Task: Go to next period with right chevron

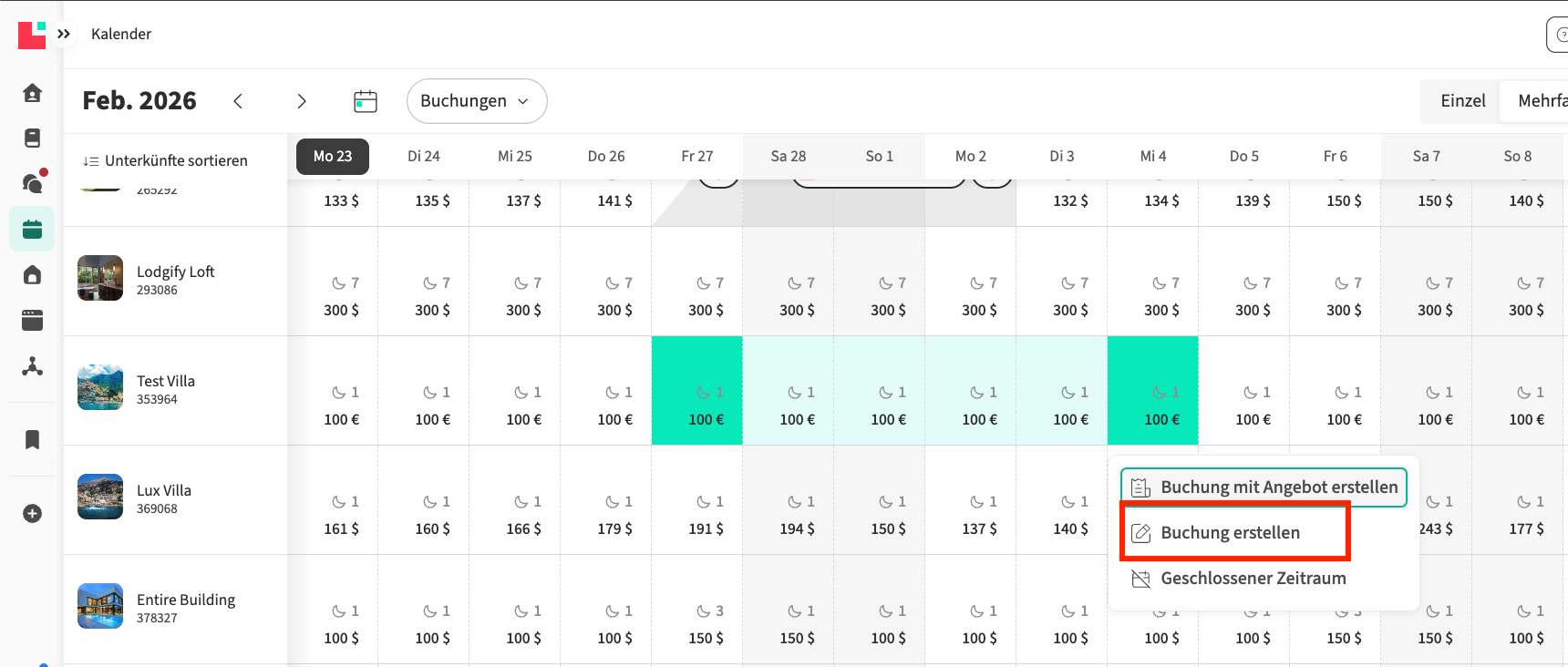Action: (x=302, y=101)
